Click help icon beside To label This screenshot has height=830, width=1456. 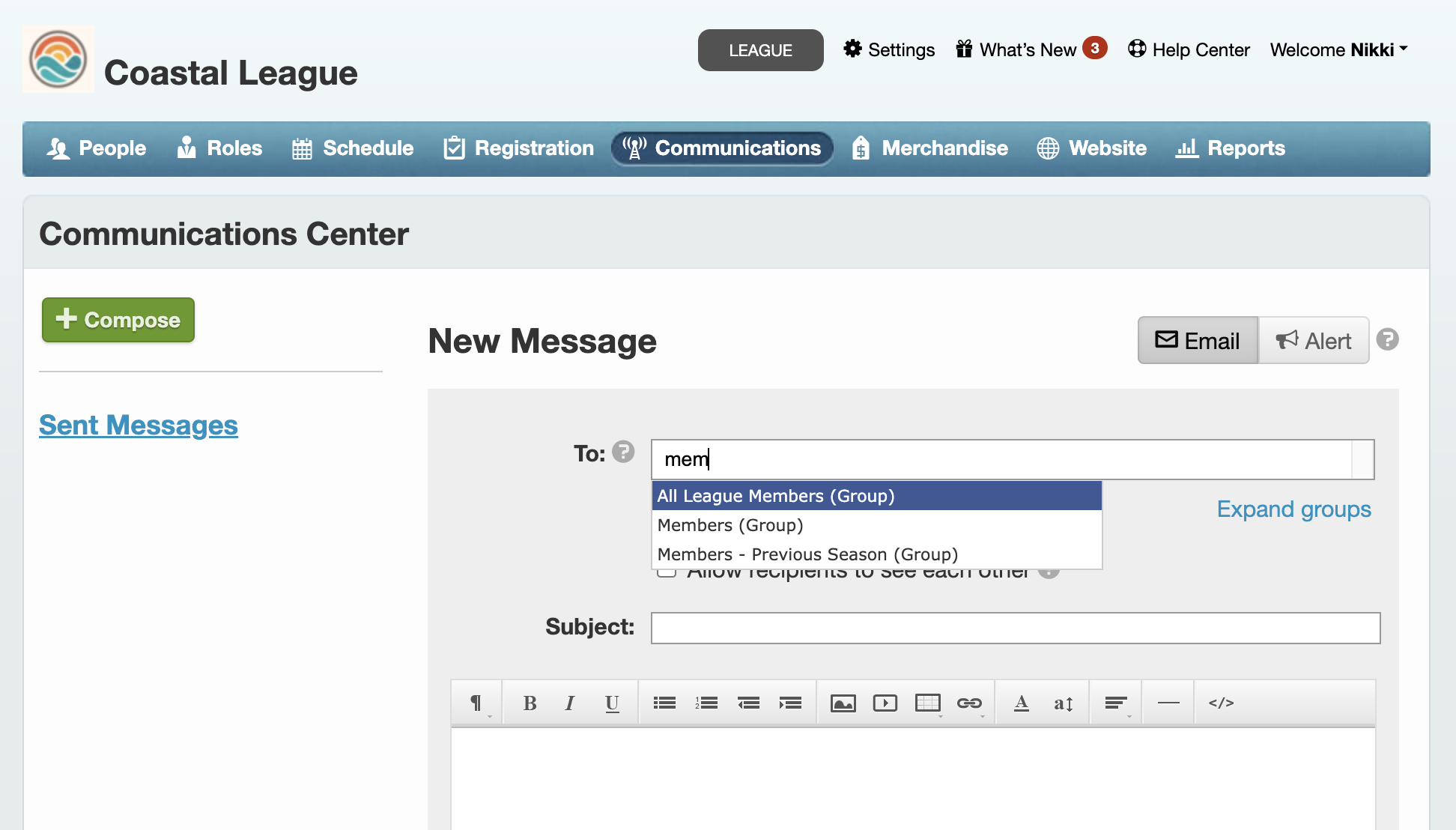(623, 452)
